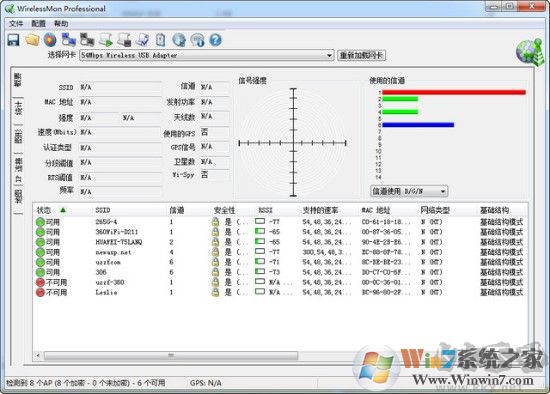
Task: Sort by the MAC 地址 column header
Action: click(376, 210)
